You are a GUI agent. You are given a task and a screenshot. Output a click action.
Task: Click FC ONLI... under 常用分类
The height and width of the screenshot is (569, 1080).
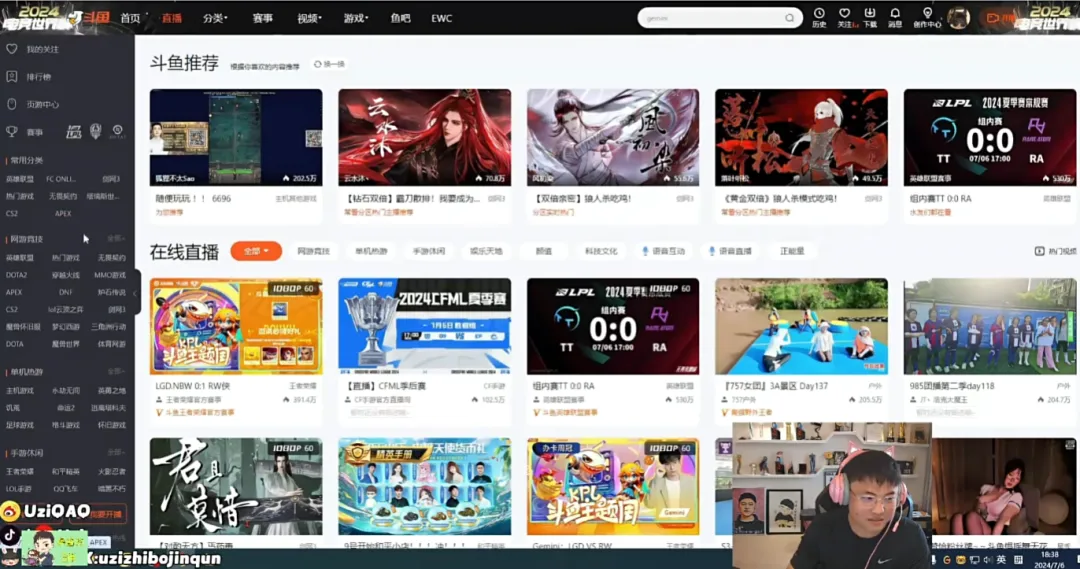click(x=61, y=178)
